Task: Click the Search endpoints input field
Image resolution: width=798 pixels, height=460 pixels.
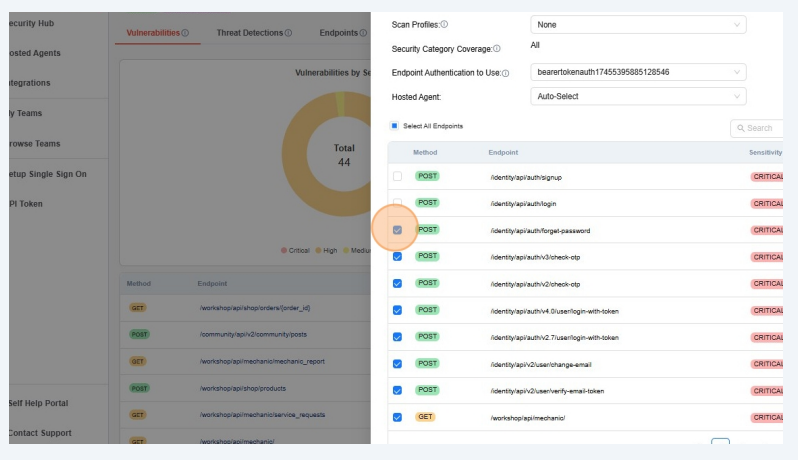Action: click(x=762, y=128)
